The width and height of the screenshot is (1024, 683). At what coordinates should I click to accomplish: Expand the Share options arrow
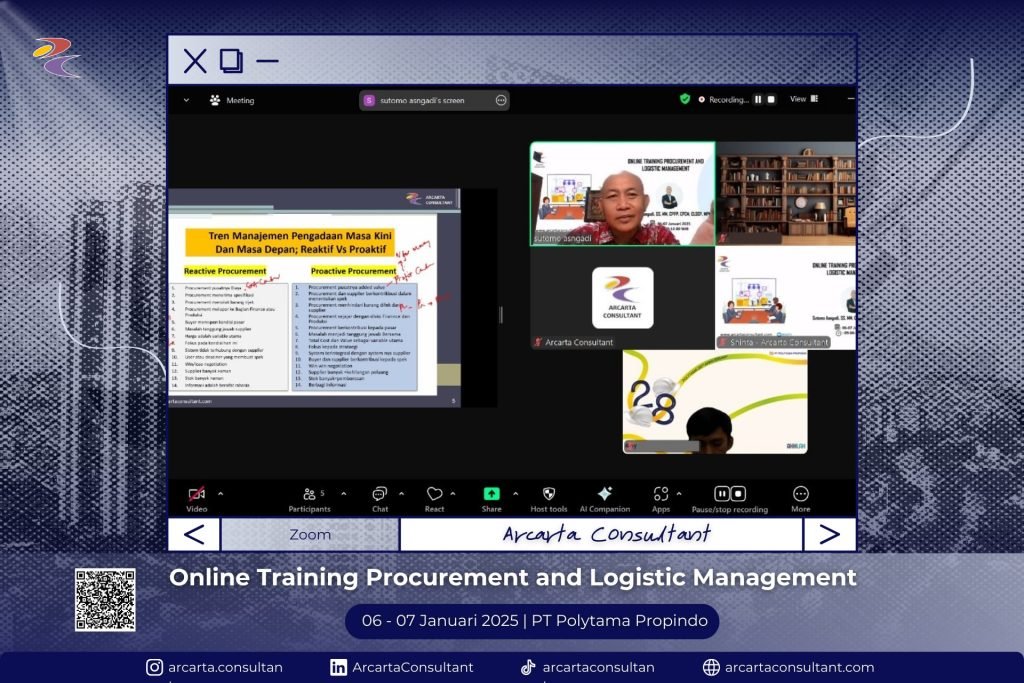click(x=516, y=493)
